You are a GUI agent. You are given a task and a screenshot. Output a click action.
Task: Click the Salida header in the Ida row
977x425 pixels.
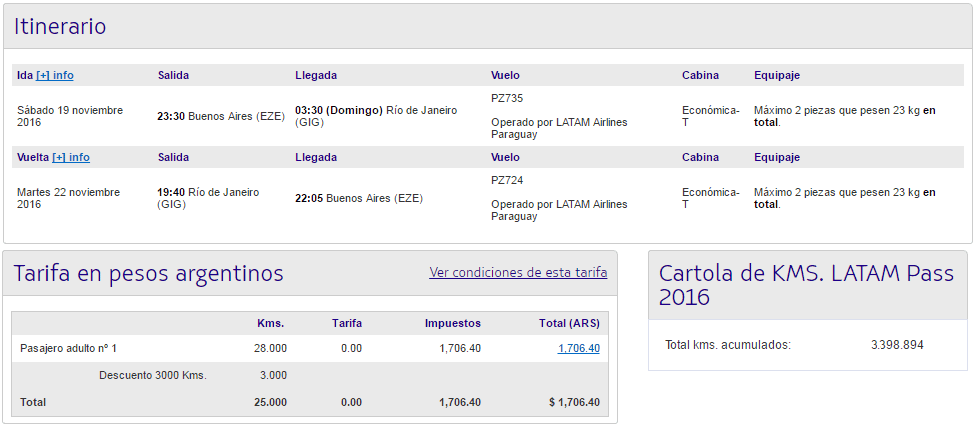173,75
